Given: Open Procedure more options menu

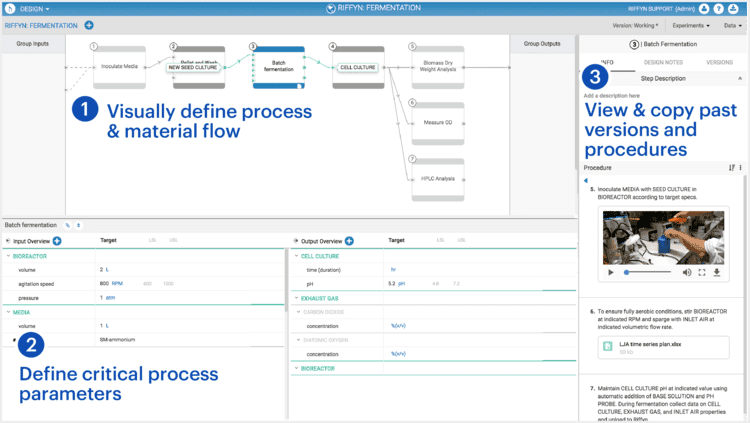Looking at the screenshot, I should pos(740,168).
